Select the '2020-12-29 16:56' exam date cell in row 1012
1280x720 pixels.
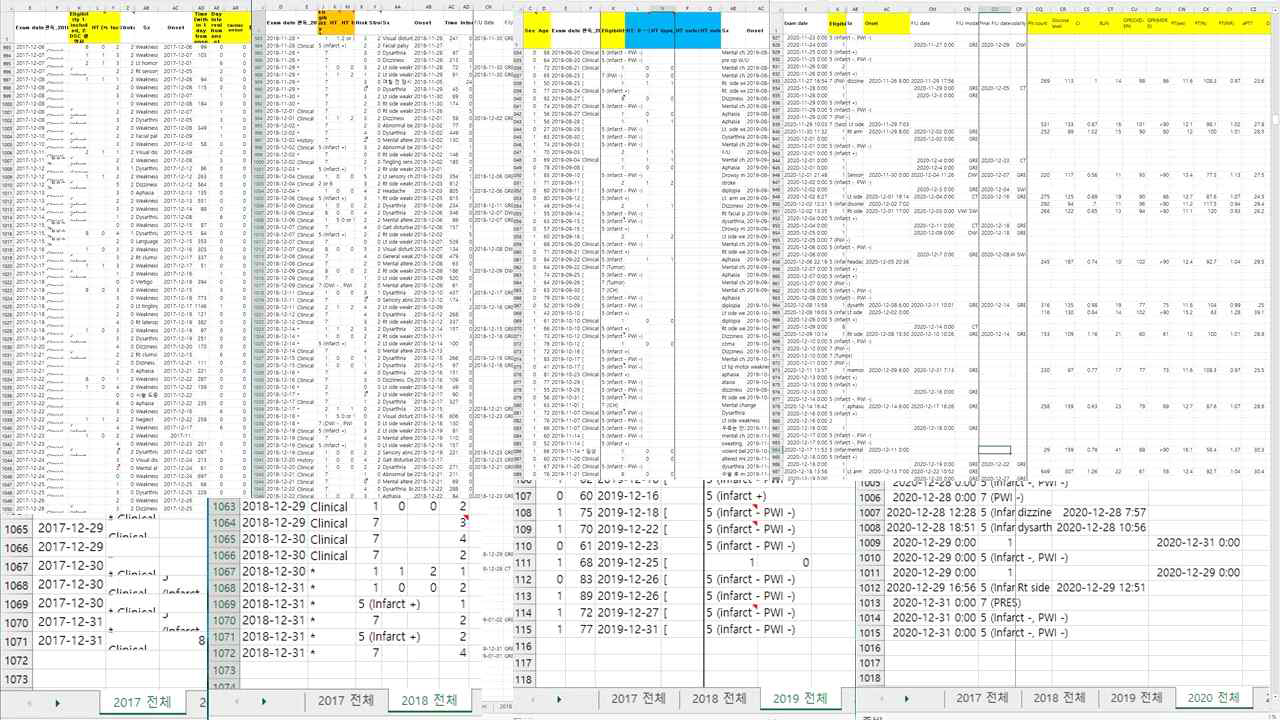pyautogui.click(x=932, y=587)
